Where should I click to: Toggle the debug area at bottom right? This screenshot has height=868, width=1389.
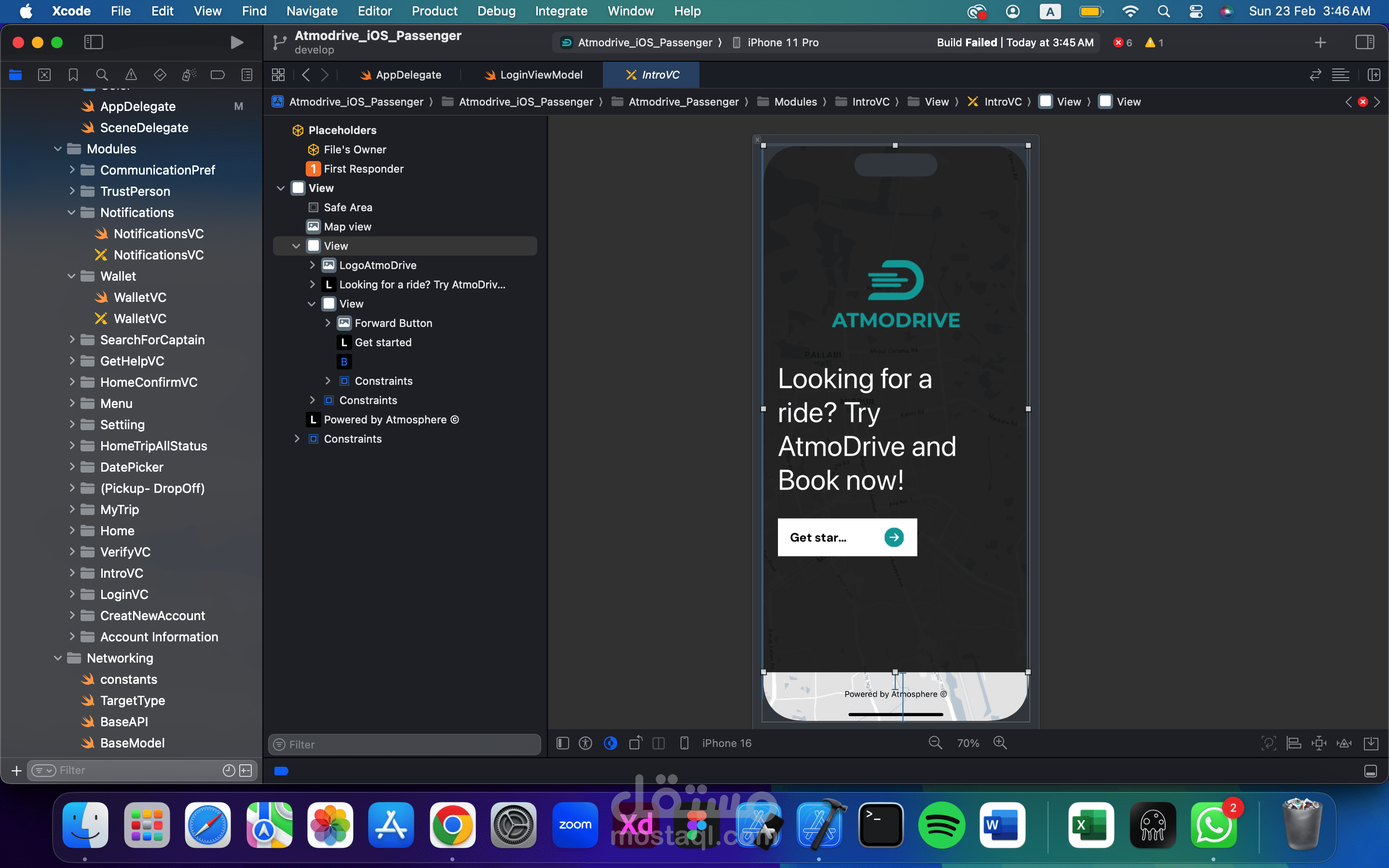(x=1371, y=771)
